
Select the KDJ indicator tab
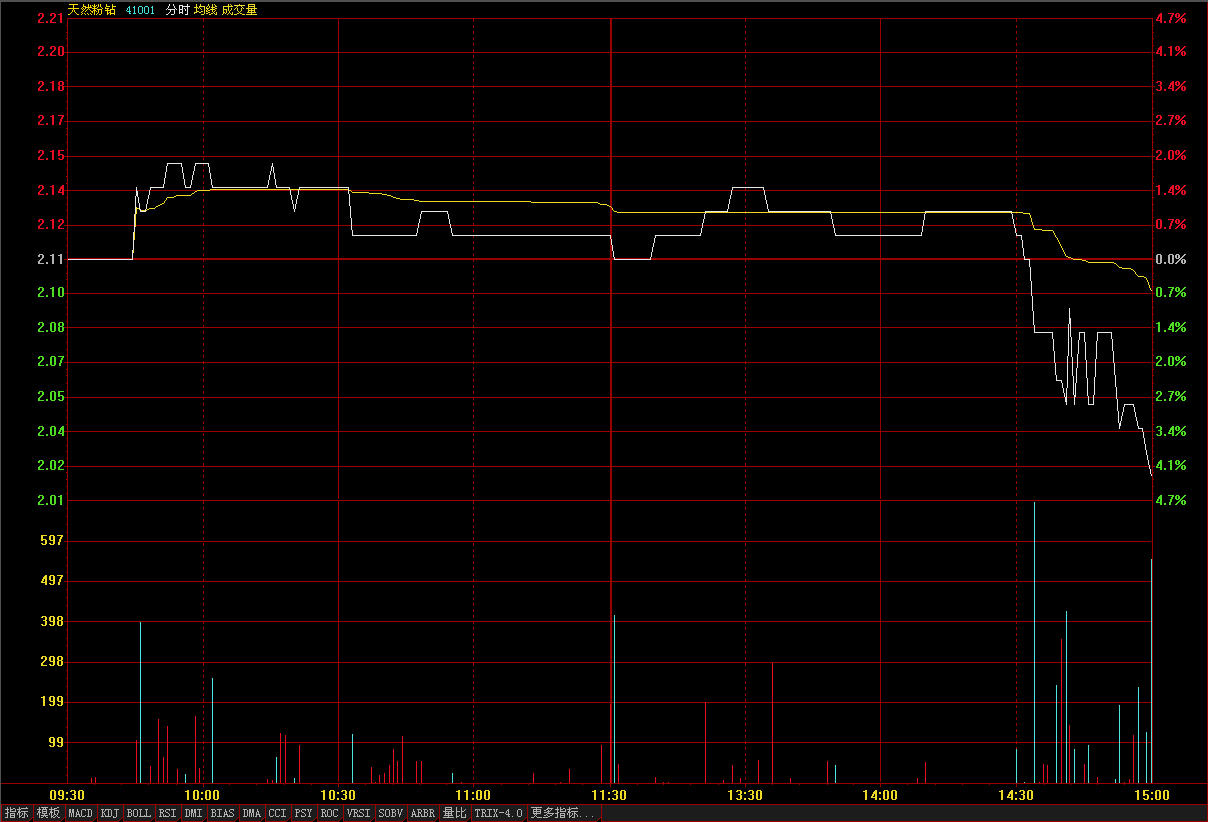(x=110, y=813)
